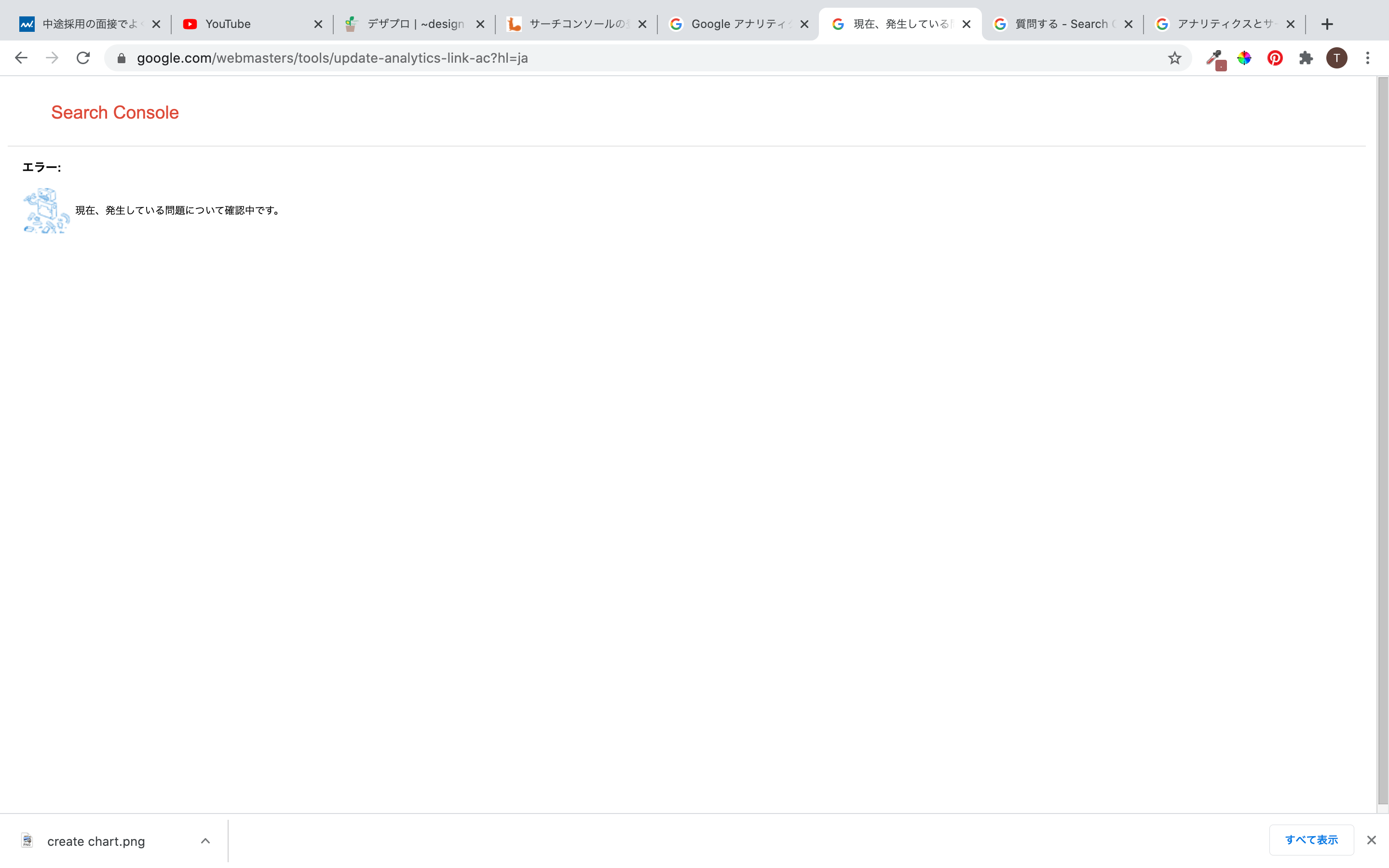Image resolution: width=1389 pixels, height=868 pixels.
Task: Open the Chrome three-dot menu
Action: coord(1368,58)
